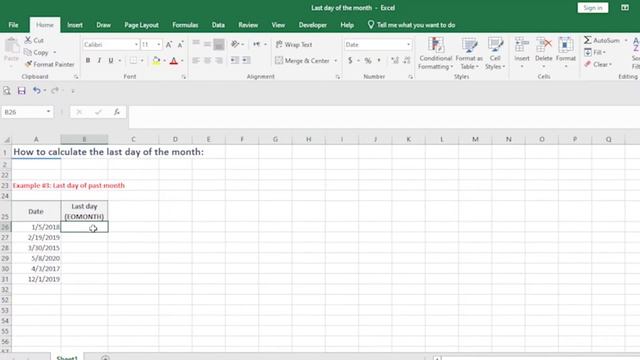Open the Borders button
Viewport: 640px width, 360px height.
(133, 60)
